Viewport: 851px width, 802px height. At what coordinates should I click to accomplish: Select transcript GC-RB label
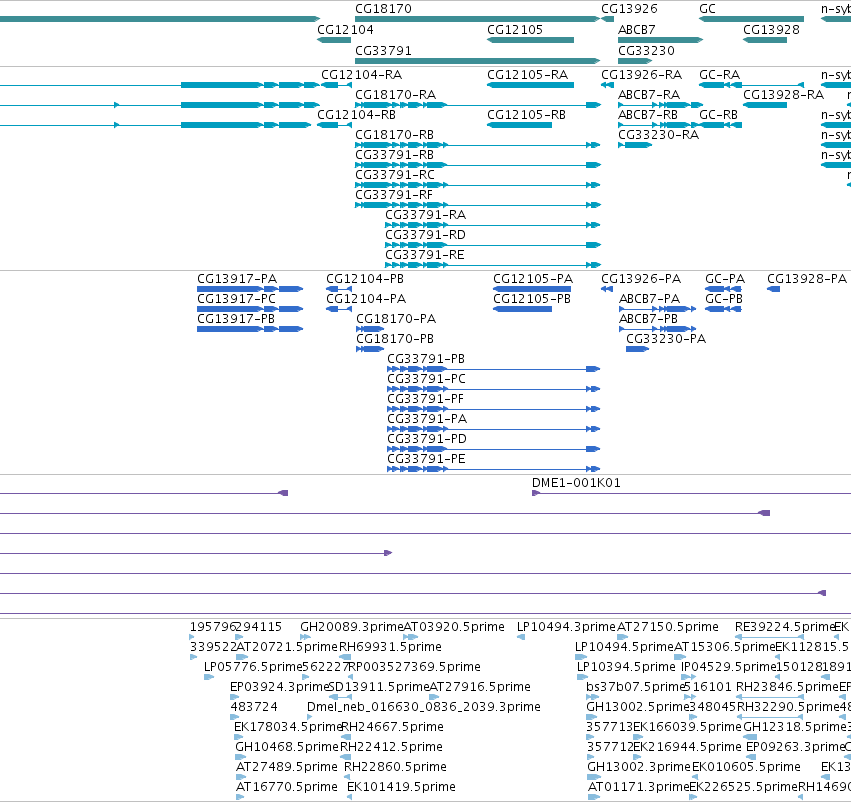tap(719, 114)
